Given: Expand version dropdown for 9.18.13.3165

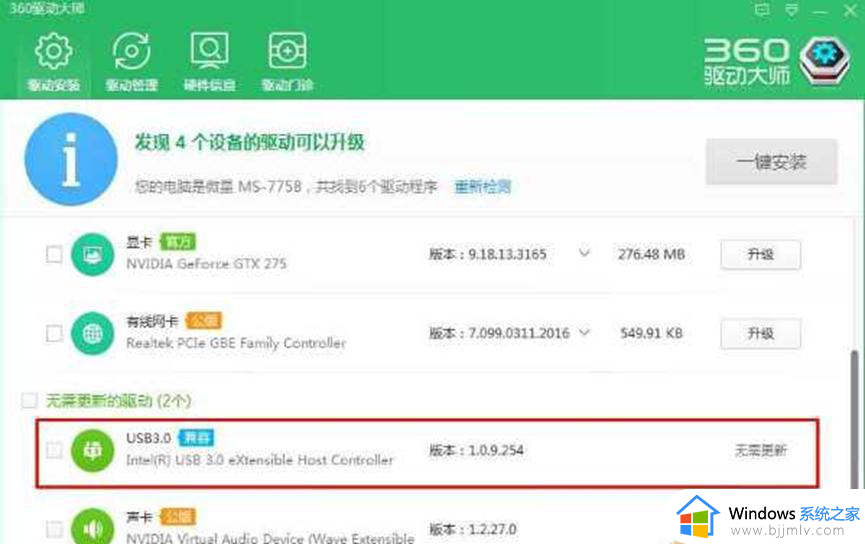Looking at the screenshot, I should 584,253.
